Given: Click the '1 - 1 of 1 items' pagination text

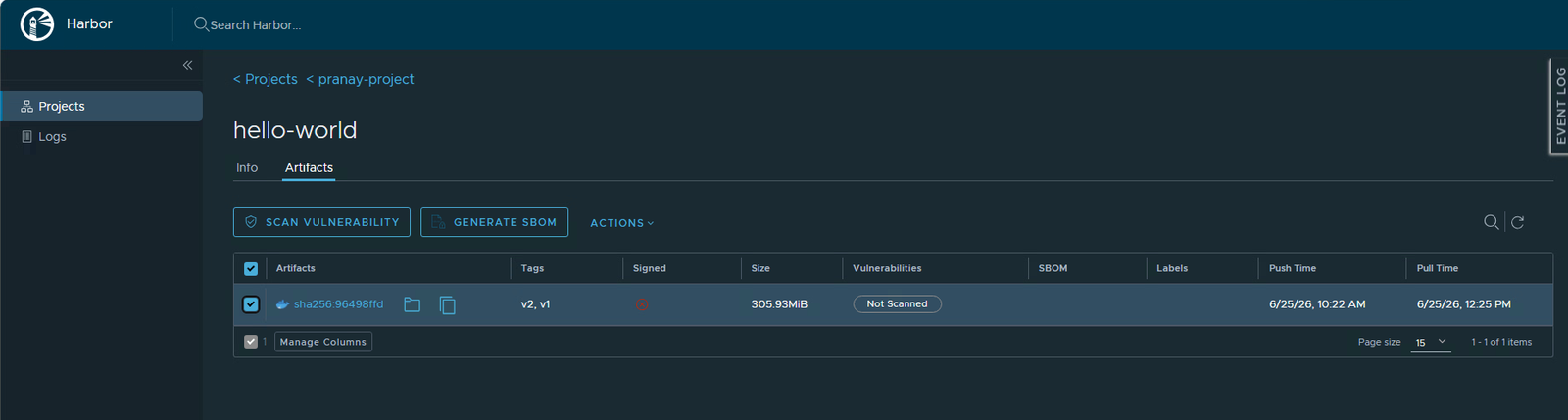Looking at the screenshot, I should click(x=1501, y=342).
